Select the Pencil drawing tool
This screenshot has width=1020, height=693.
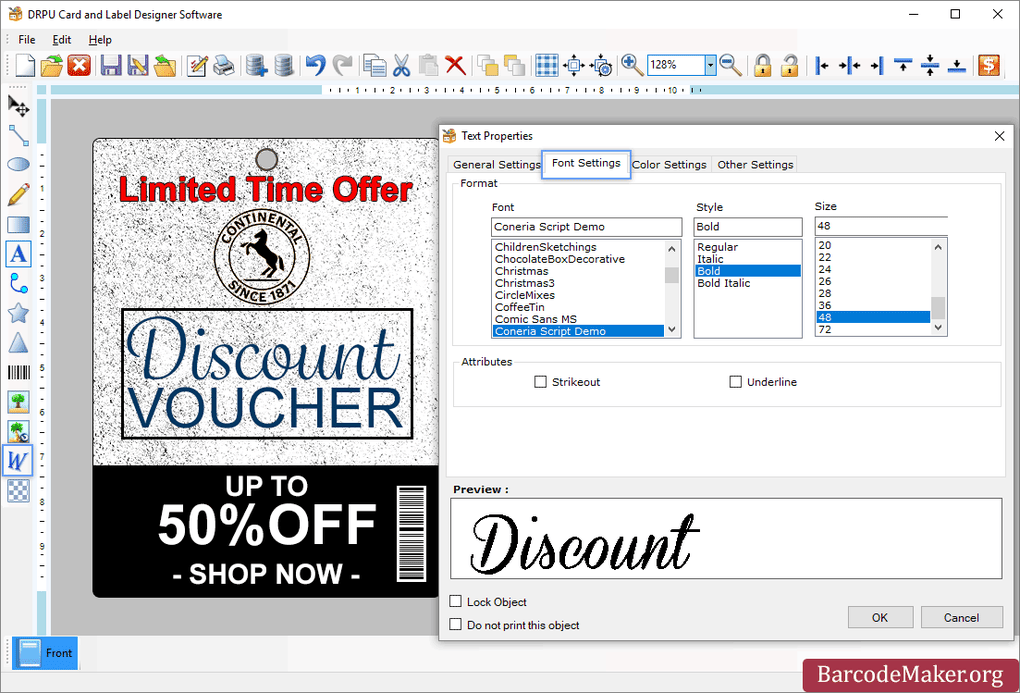(17, 194)
